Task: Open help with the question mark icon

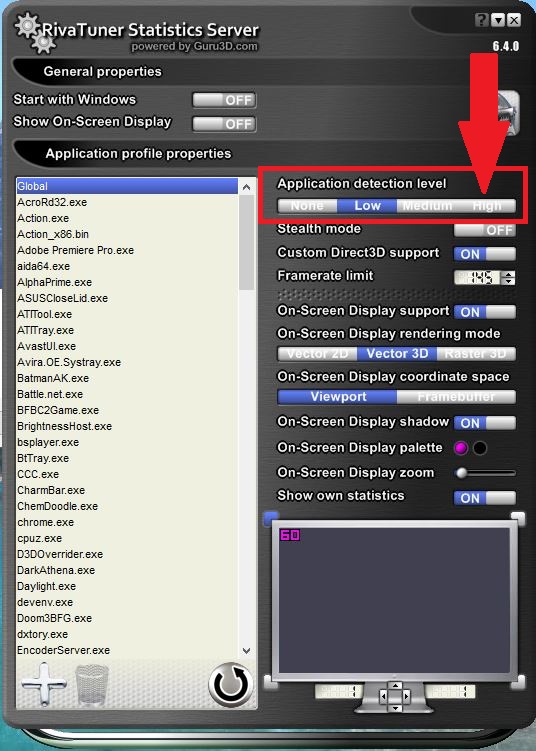Action: click(x=482, y=20)
